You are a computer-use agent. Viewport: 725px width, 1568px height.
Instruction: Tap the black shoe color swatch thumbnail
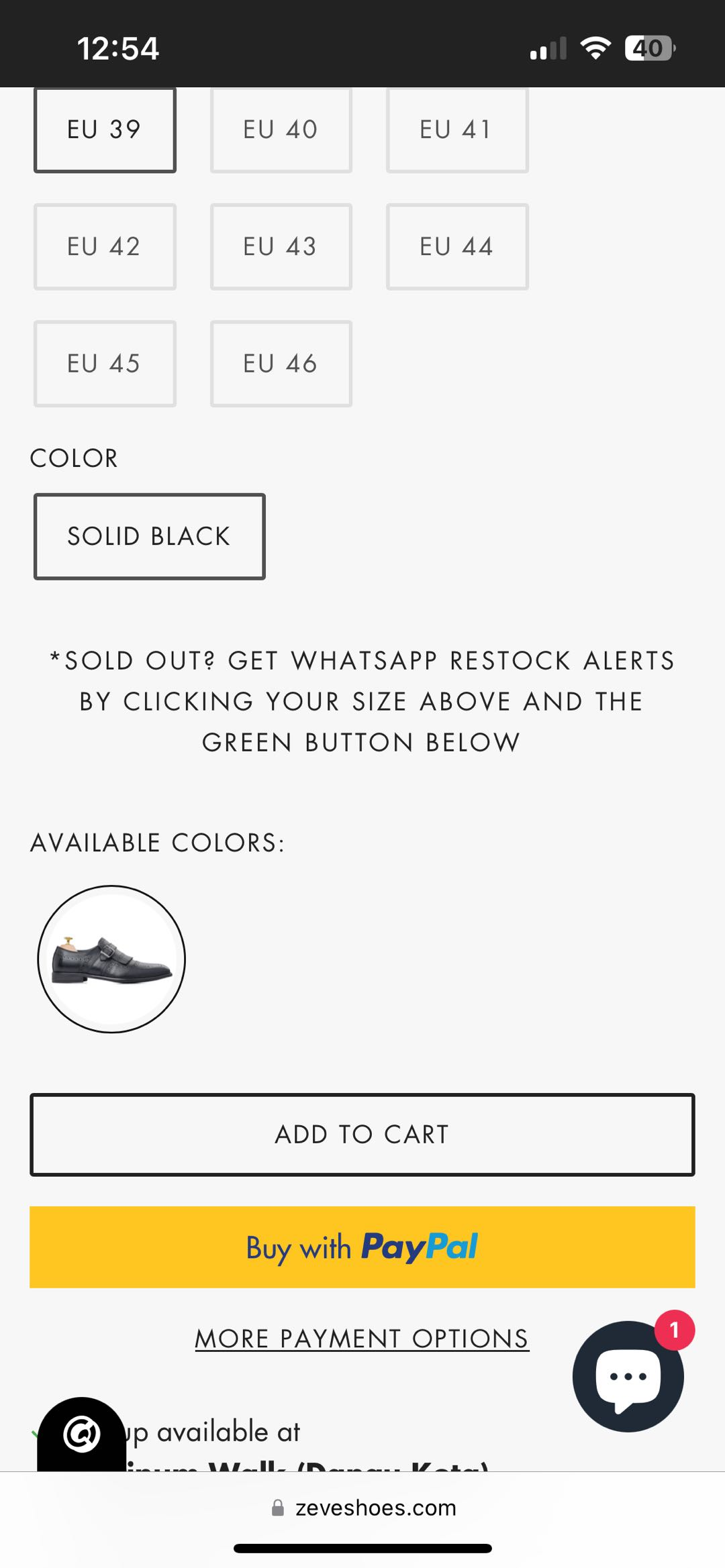coord(112,959)
